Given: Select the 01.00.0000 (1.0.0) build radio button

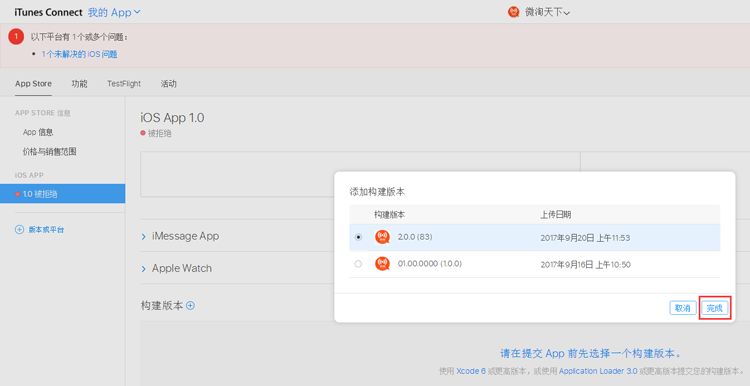Looking at the screenshot, I should tap(358, 264).
